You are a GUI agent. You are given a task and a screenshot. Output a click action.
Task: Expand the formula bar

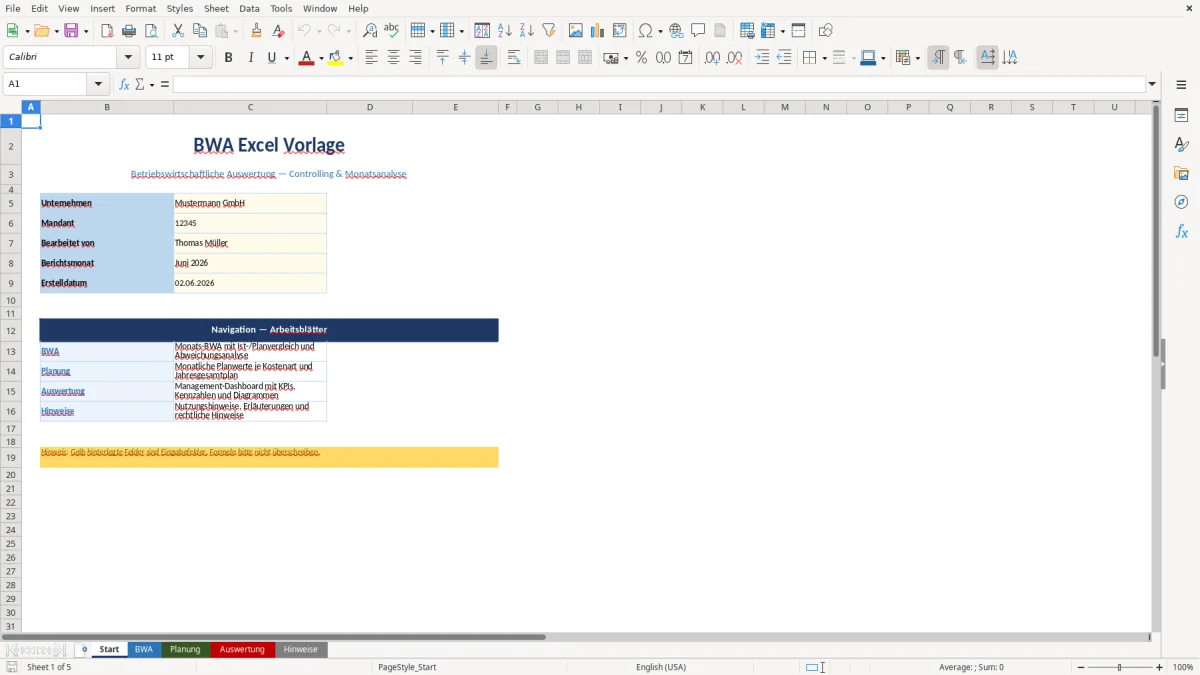pyautogui.click(x=1152, y=85)
